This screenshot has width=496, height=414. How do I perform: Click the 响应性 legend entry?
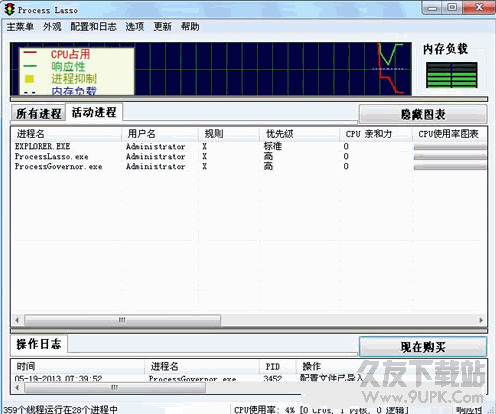68,66
